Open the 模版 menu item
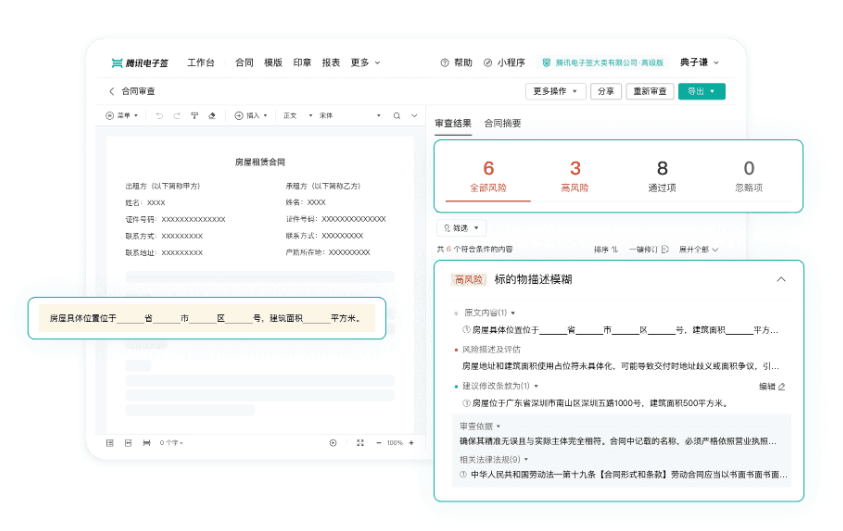This screenshot has width=843, height=531. pyautogui.click(x=273, y=63)
